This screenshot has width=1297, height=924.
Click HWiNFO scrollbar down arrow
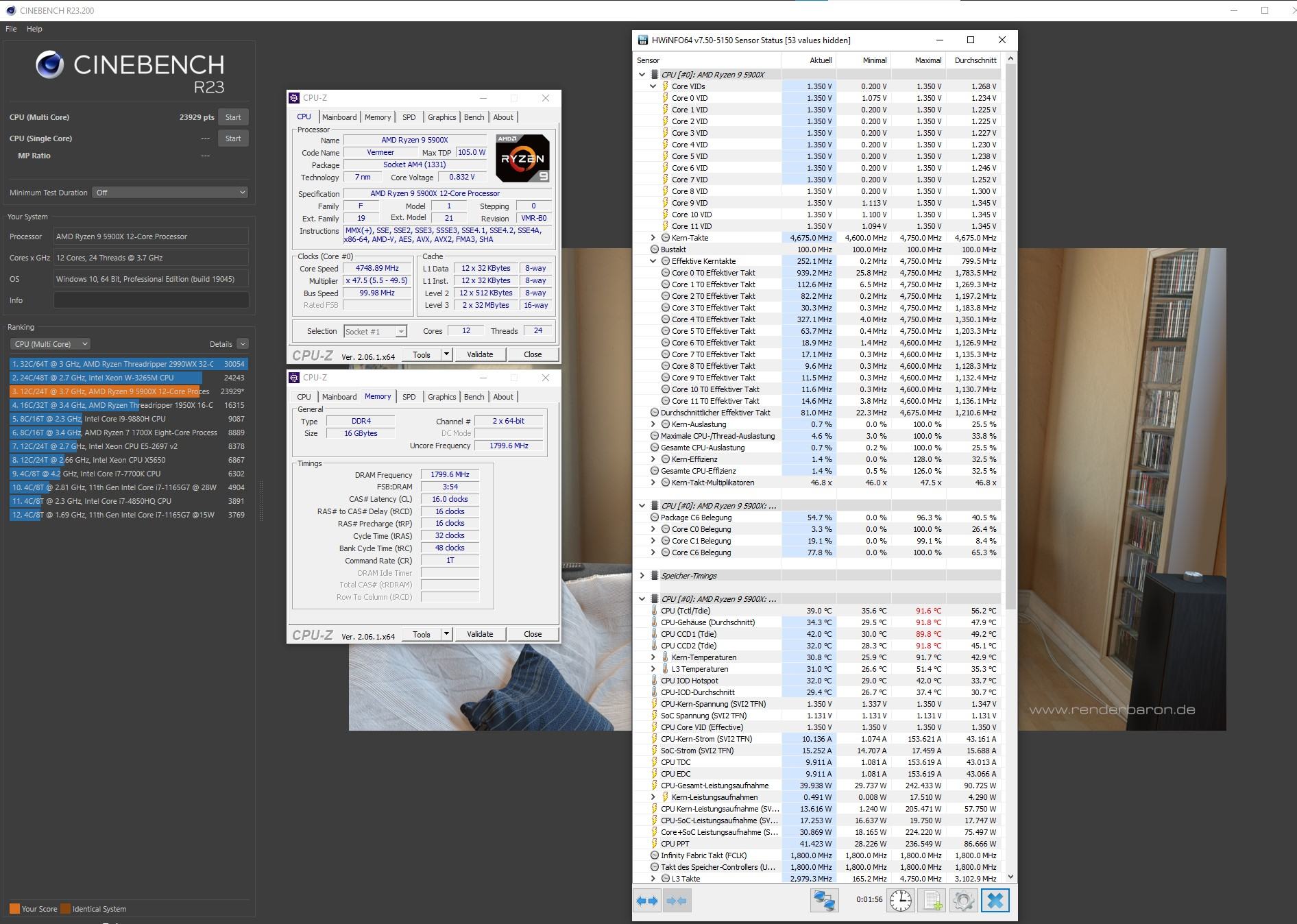tap(1010, 877)
